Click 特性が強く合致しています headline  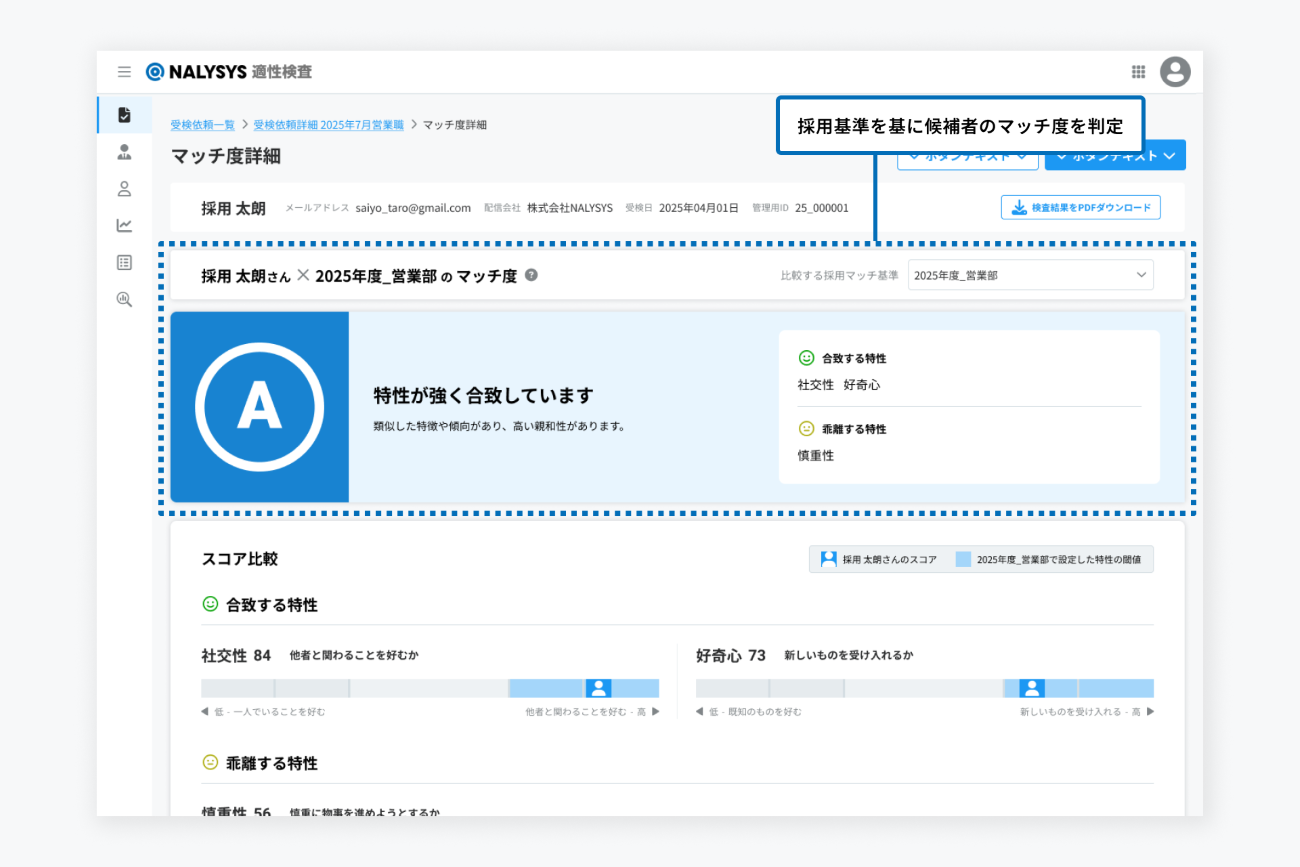(483, 395)
